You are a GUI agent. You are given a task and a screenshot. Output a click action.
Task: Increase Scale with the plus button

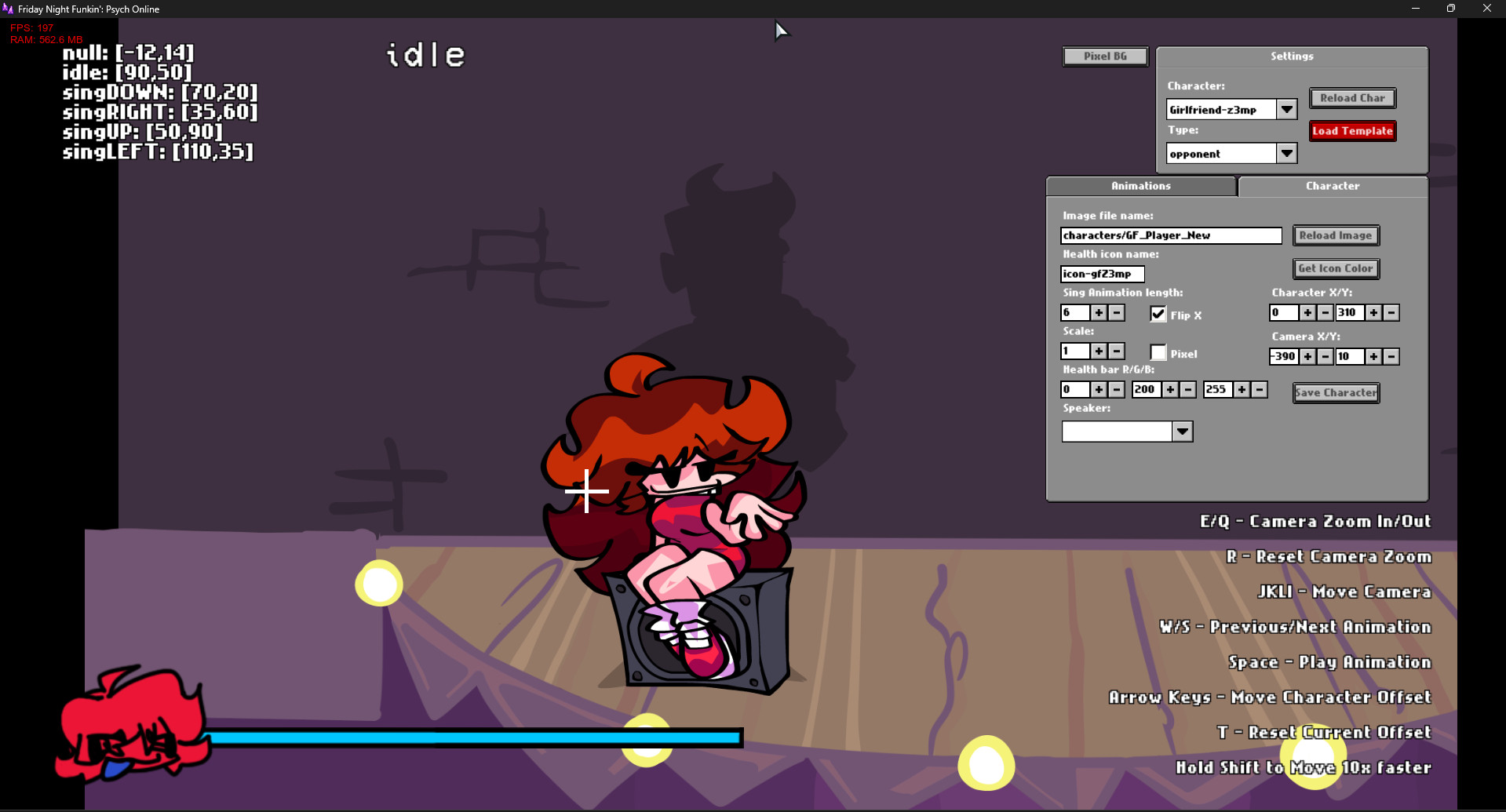click(1099, 351)
